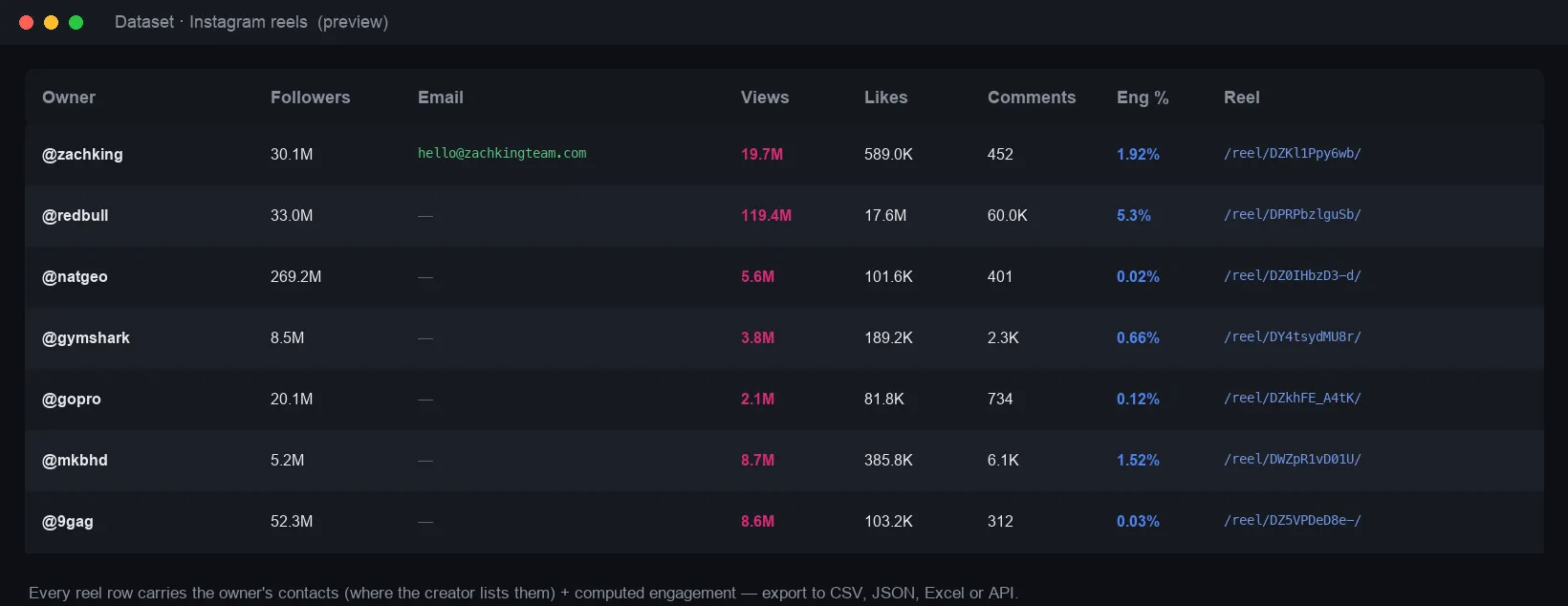Click the 17.6M likes cell
Viewport: 1568px width, 606px height.
point(885,215)
